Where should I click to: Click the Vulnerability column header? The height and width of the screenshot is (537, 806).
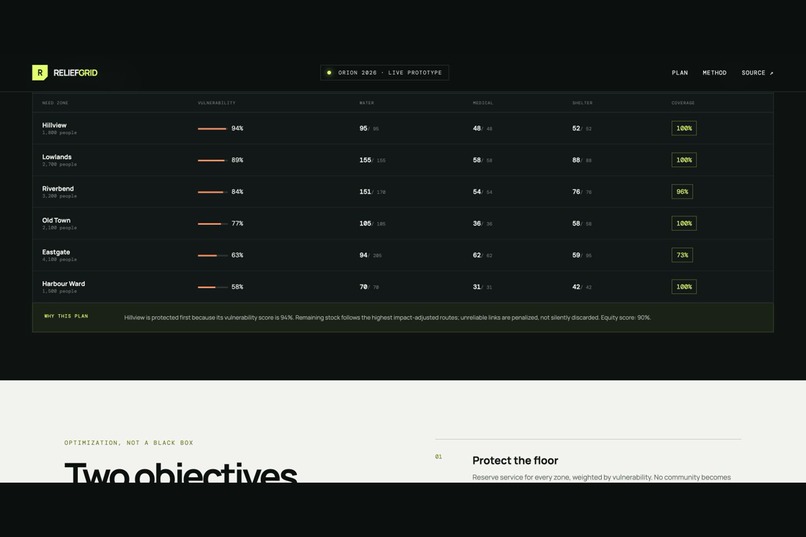point(216,103)
